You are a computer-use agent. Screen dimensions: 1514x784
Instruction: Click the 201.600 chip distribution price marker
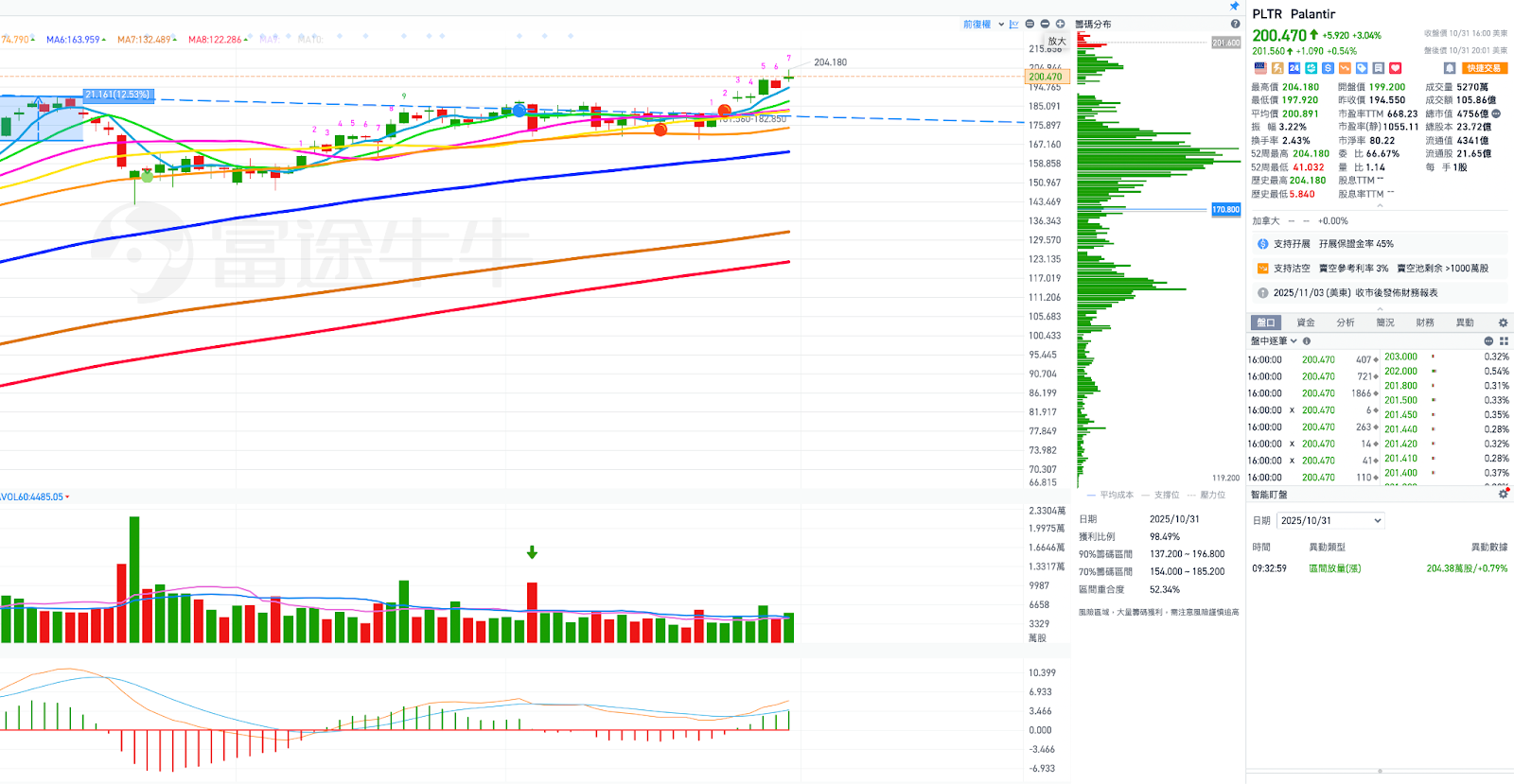(x=1225, y=43)
